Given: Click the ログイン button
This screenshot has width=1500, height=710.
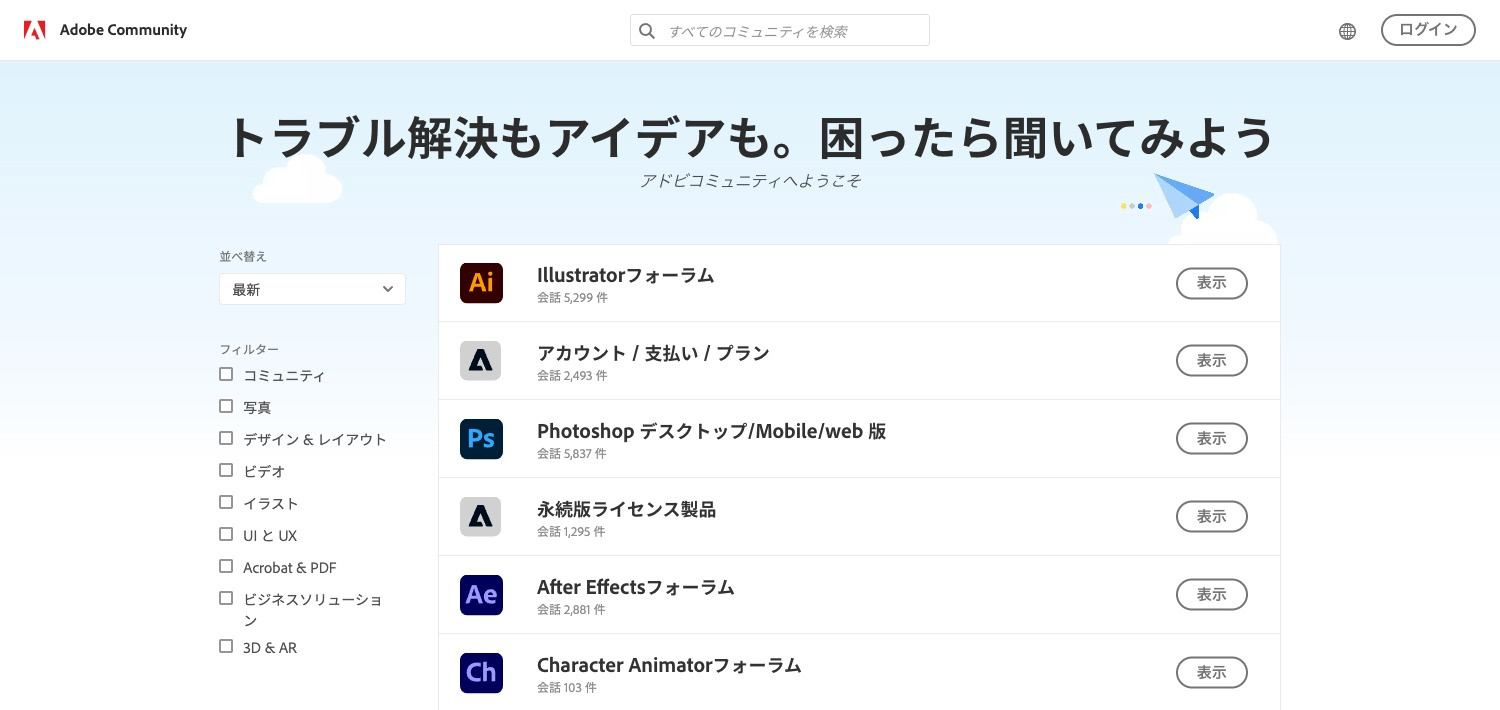Looking at the screenshot, I should coord(1428,30).
